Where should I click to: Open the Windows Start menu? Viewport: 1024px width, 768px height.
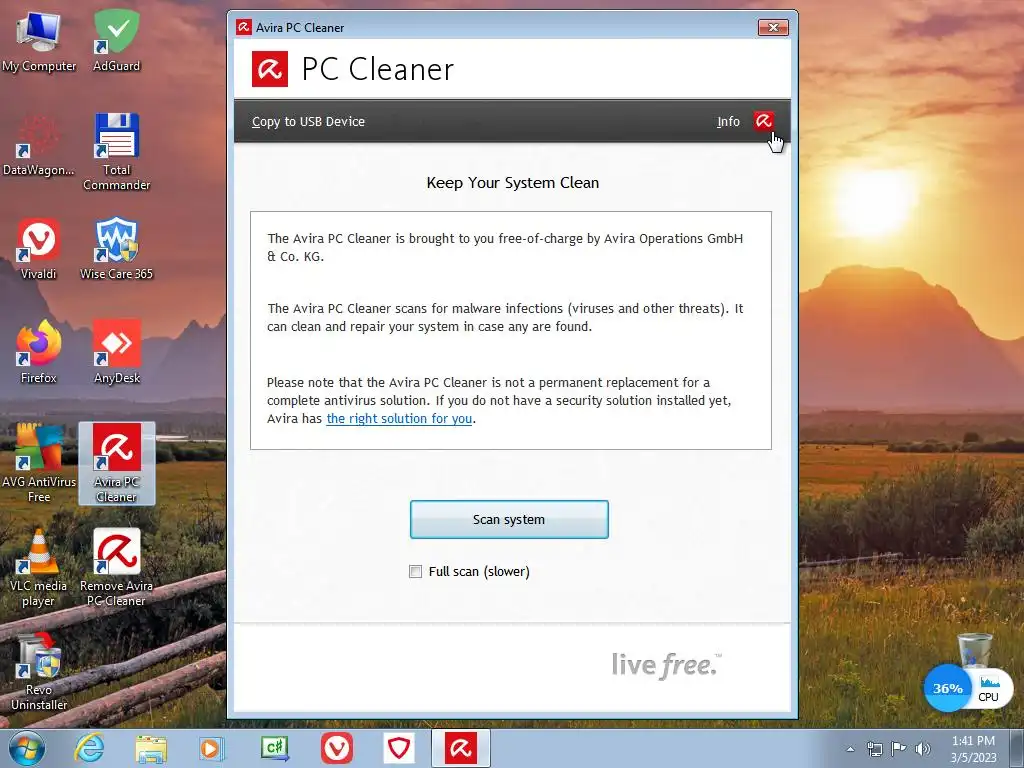click(27, 748)
